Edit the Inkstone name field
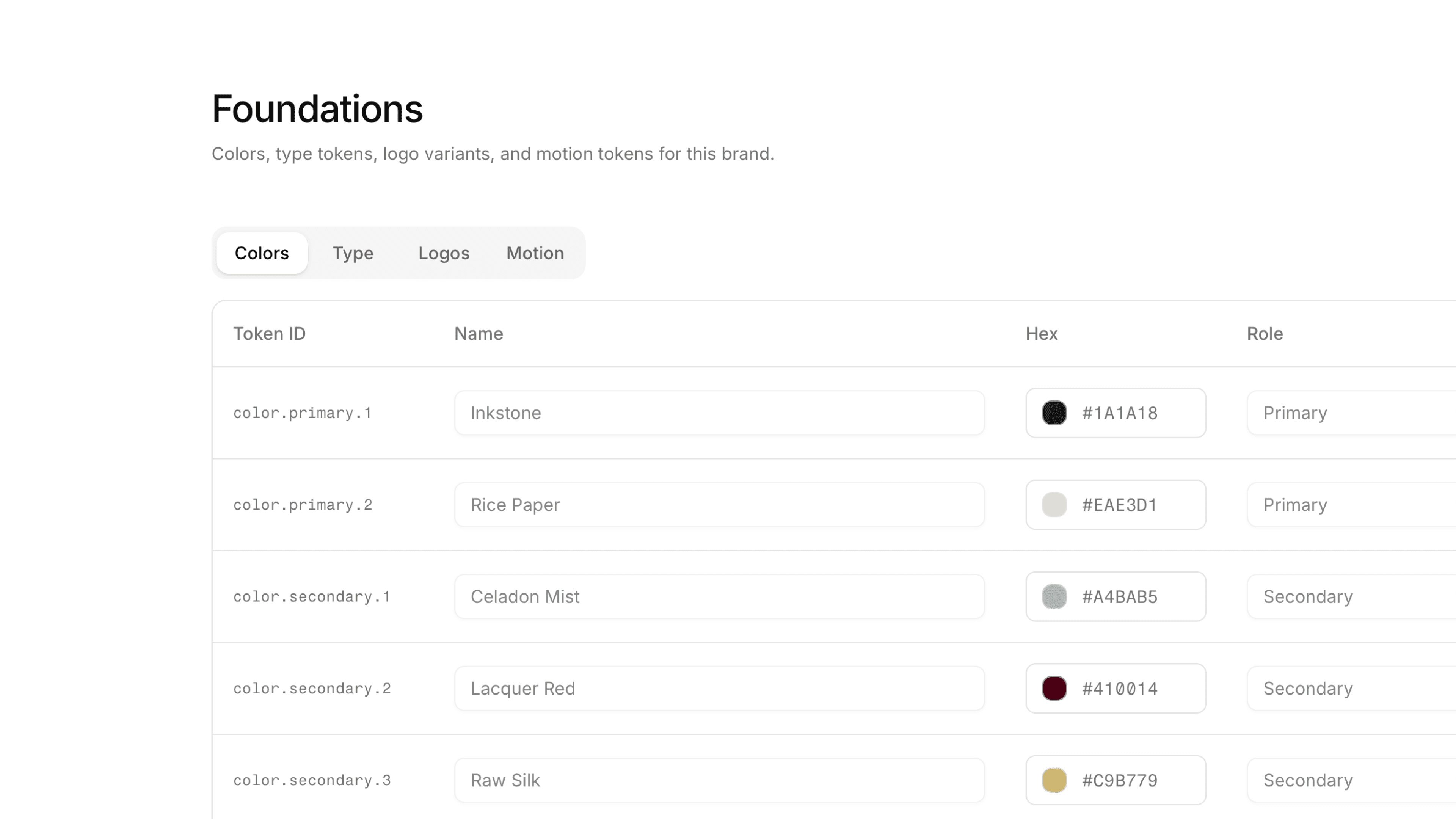The height and width of the screenshot is (819, 1456). tap(720, 413)
